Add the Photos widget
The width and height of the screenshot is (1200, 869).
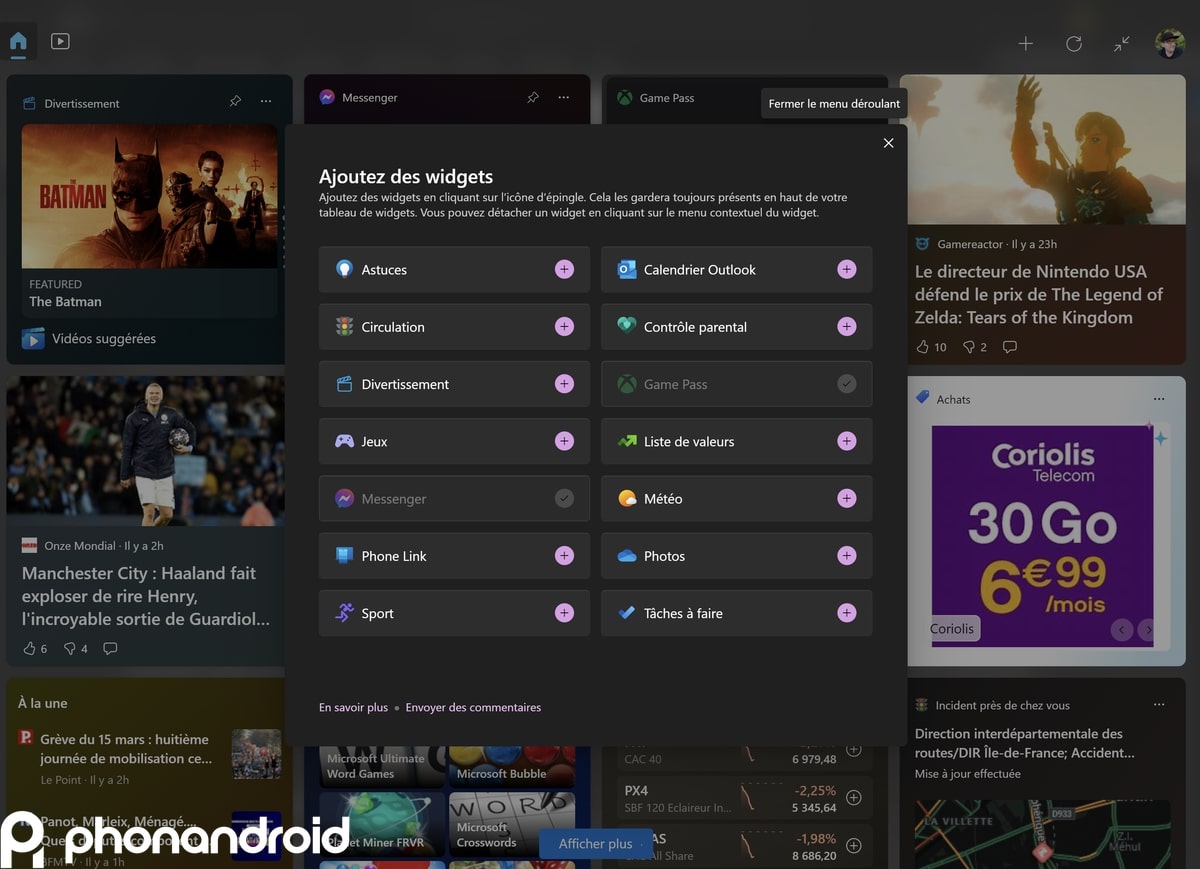click(847, 556)
